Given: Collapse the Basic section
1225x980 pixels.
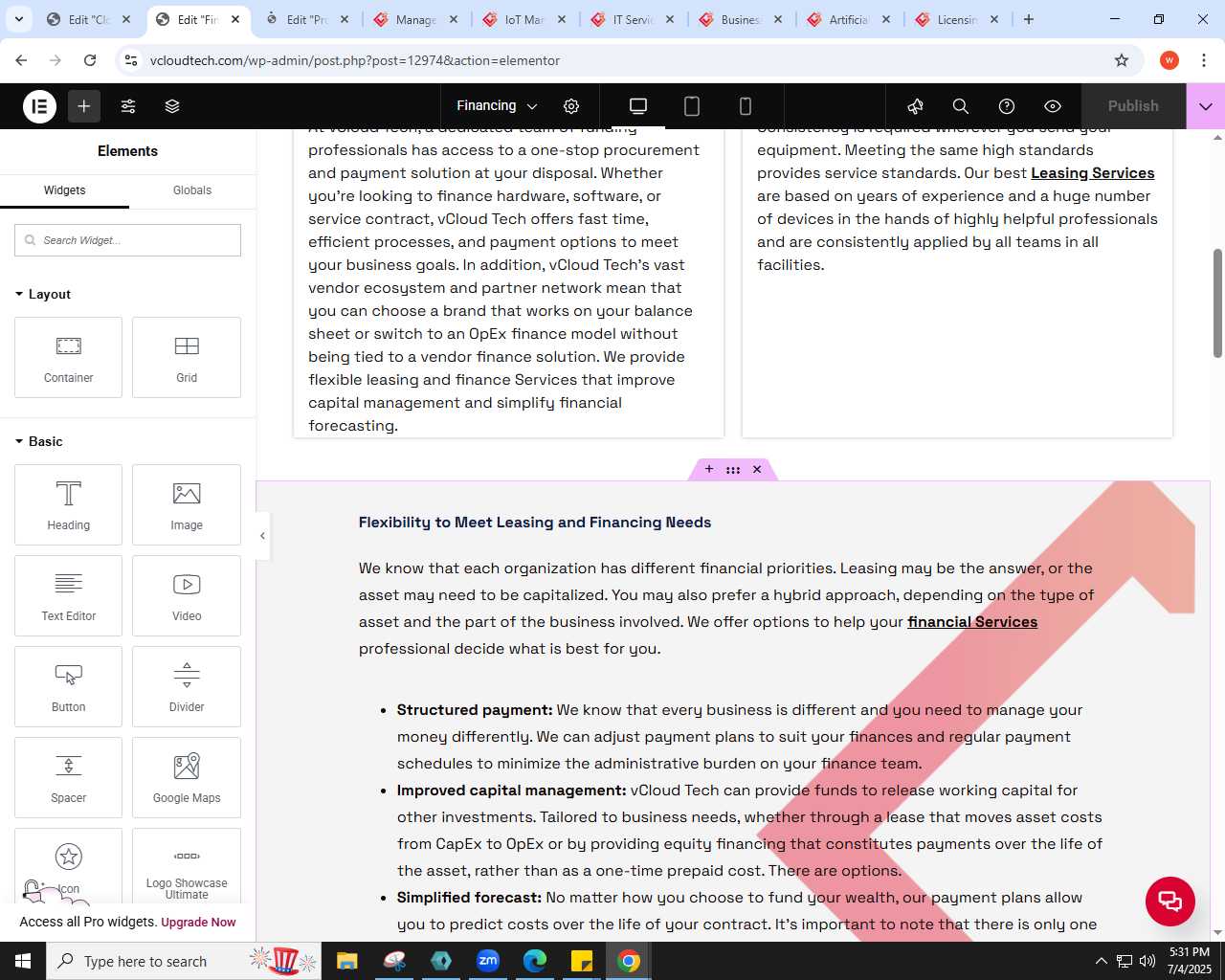Looking at the screenshot, I should (x=39, y=441).
